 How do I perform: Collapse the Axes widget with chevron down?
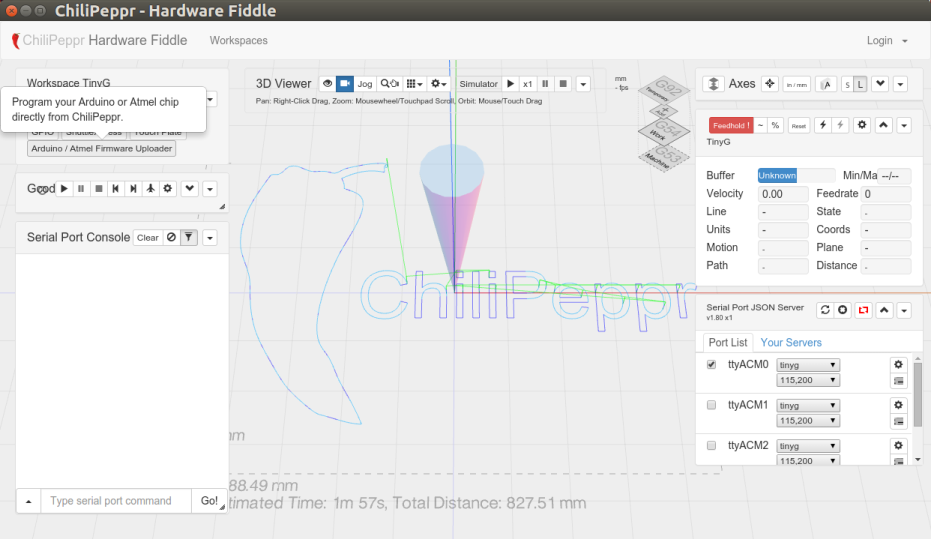881,84
